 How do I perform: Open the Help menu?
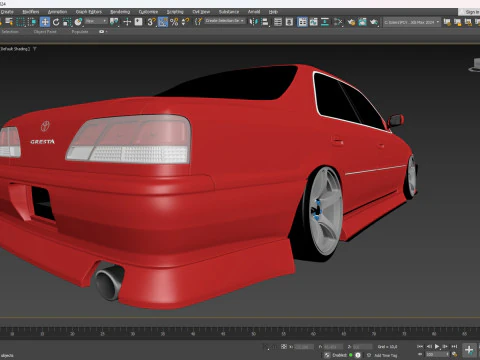(x=273, y=12)
